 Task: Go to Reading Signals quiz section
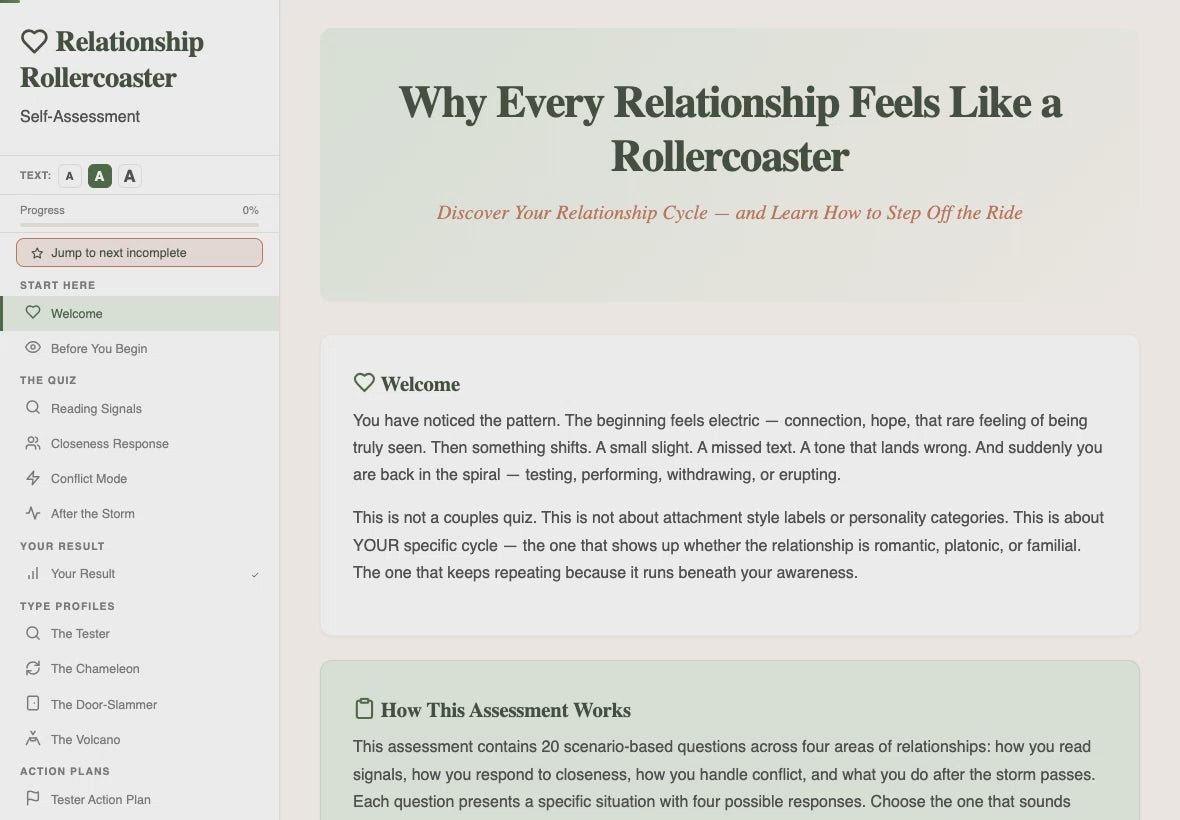click(139, 408)
